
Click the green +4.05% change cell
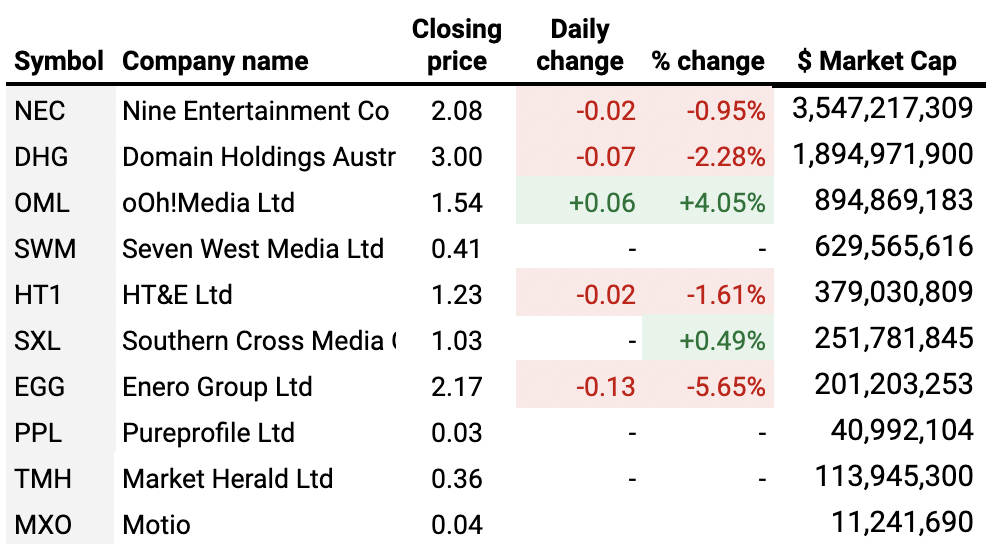click(722, 203)
